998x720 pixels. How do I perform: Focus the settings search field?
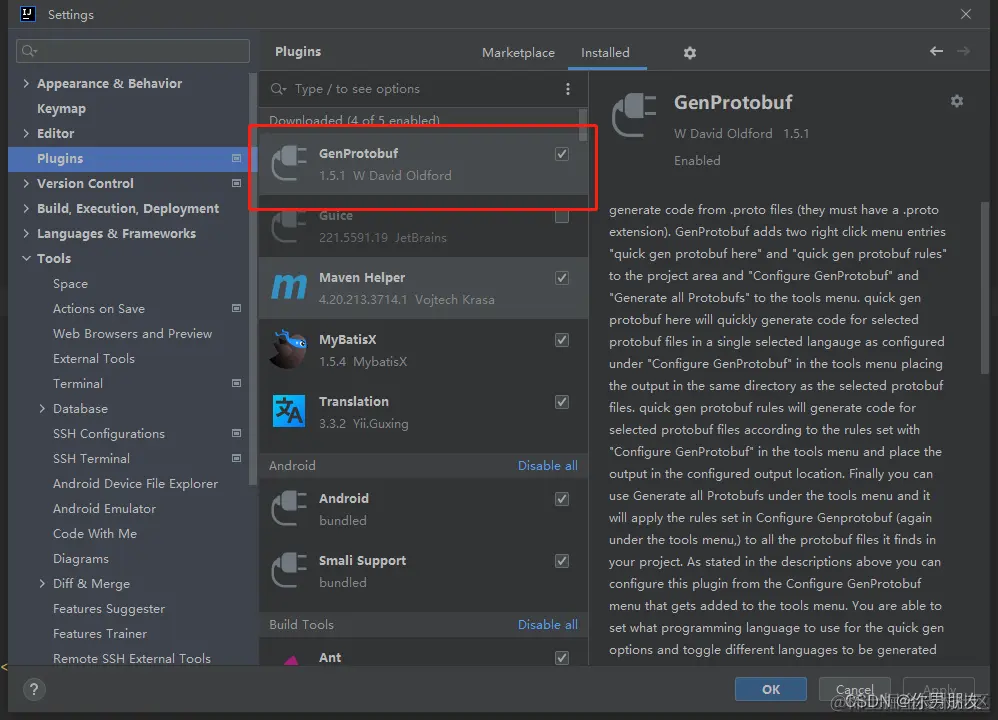[x=133, y=51]
